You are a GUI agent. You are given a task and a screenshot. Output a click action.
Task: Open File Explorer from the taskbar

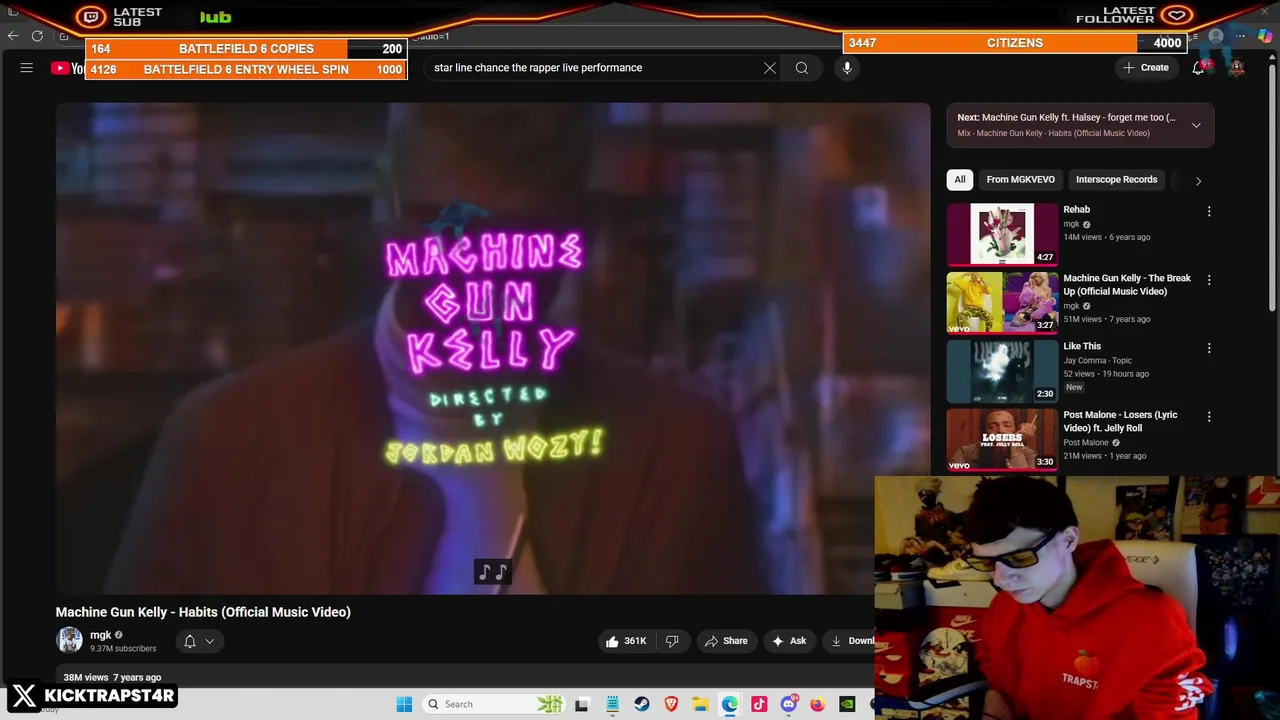coord(700,704)
